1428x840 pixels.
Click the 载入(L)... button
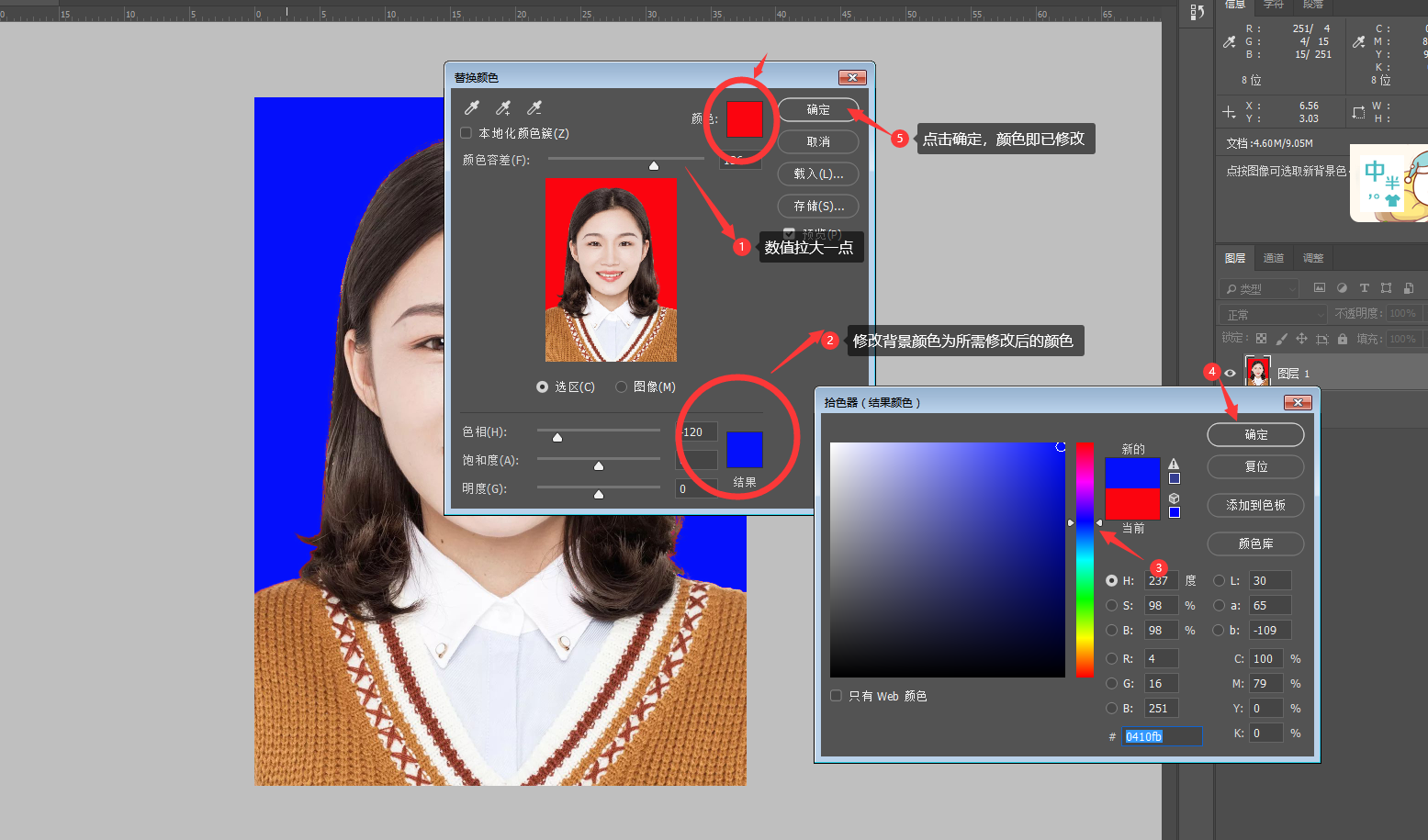click(x=818, y=174)
